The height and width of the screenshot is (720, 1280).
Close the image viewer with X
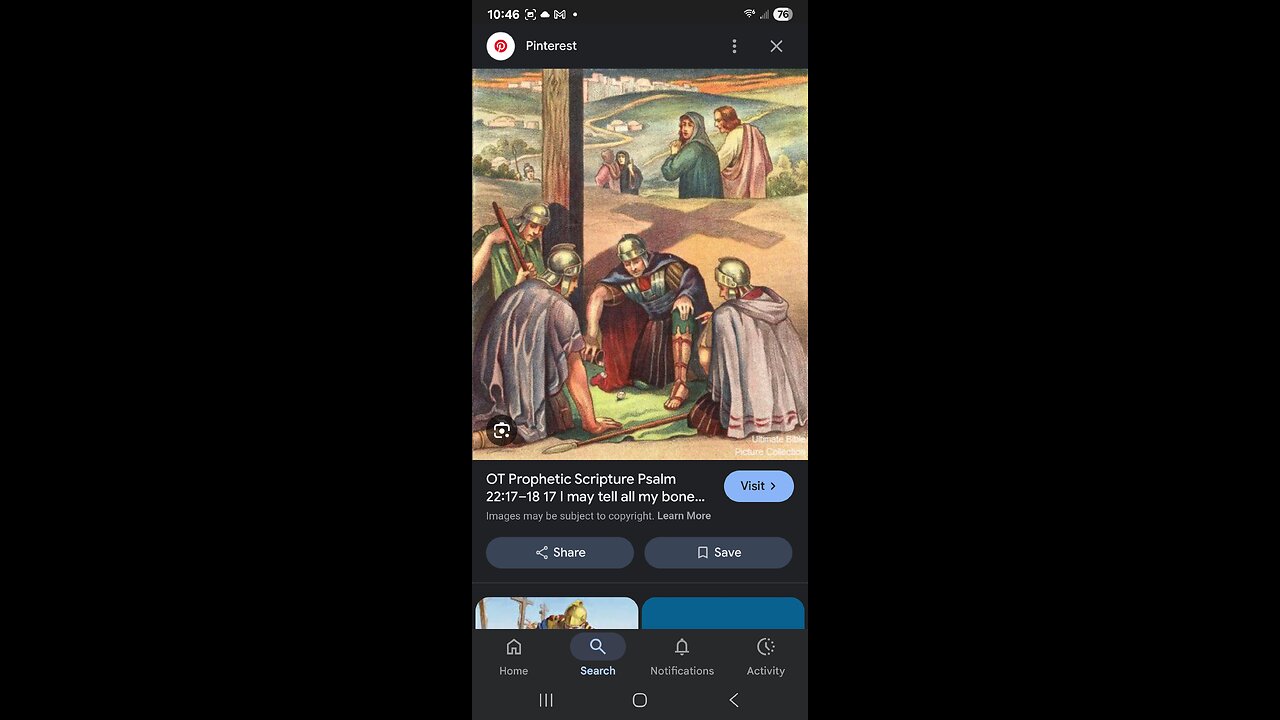tap(776, 46)
